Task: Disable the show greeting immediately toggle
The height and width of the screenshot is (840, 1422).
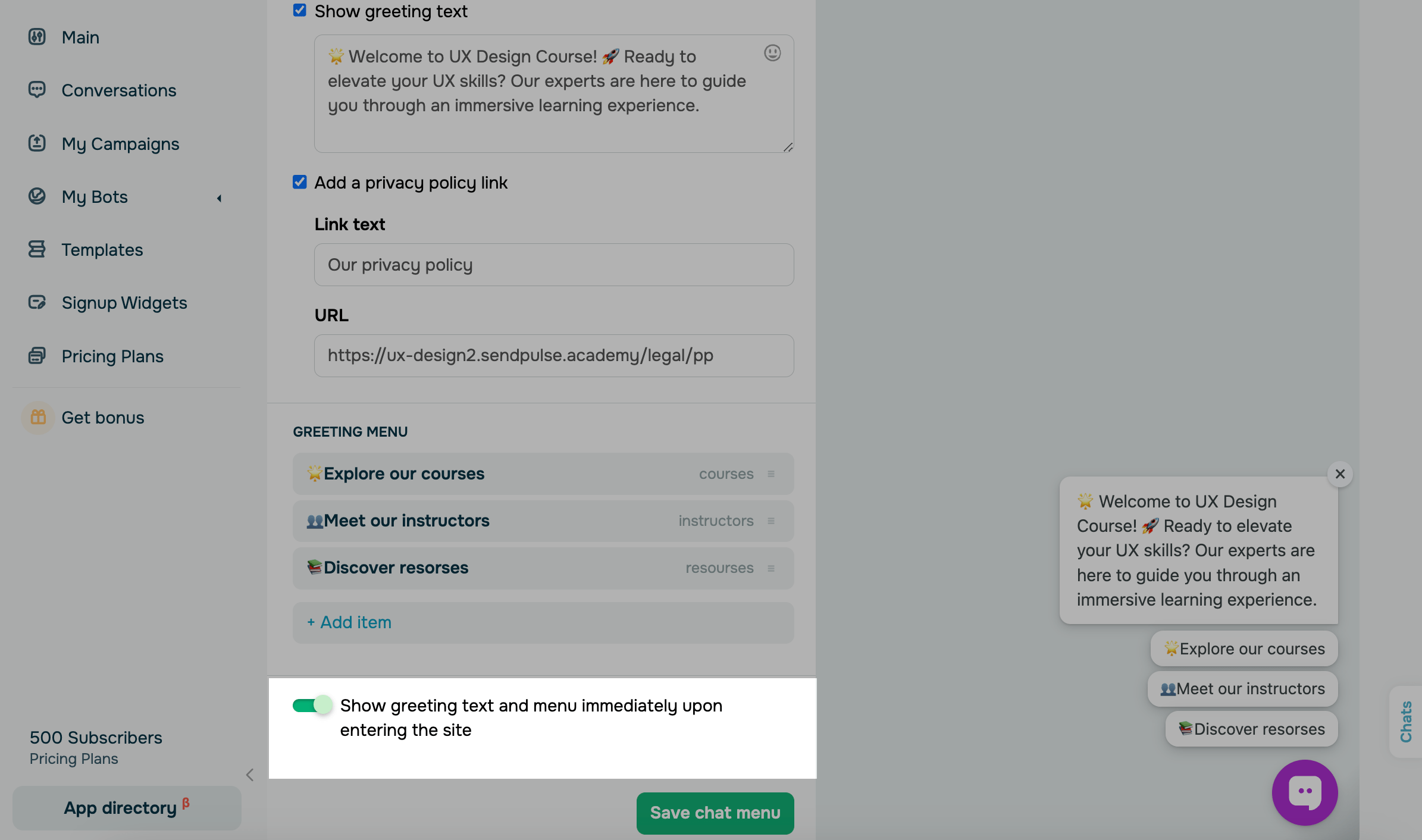Action: coord(312,706)
